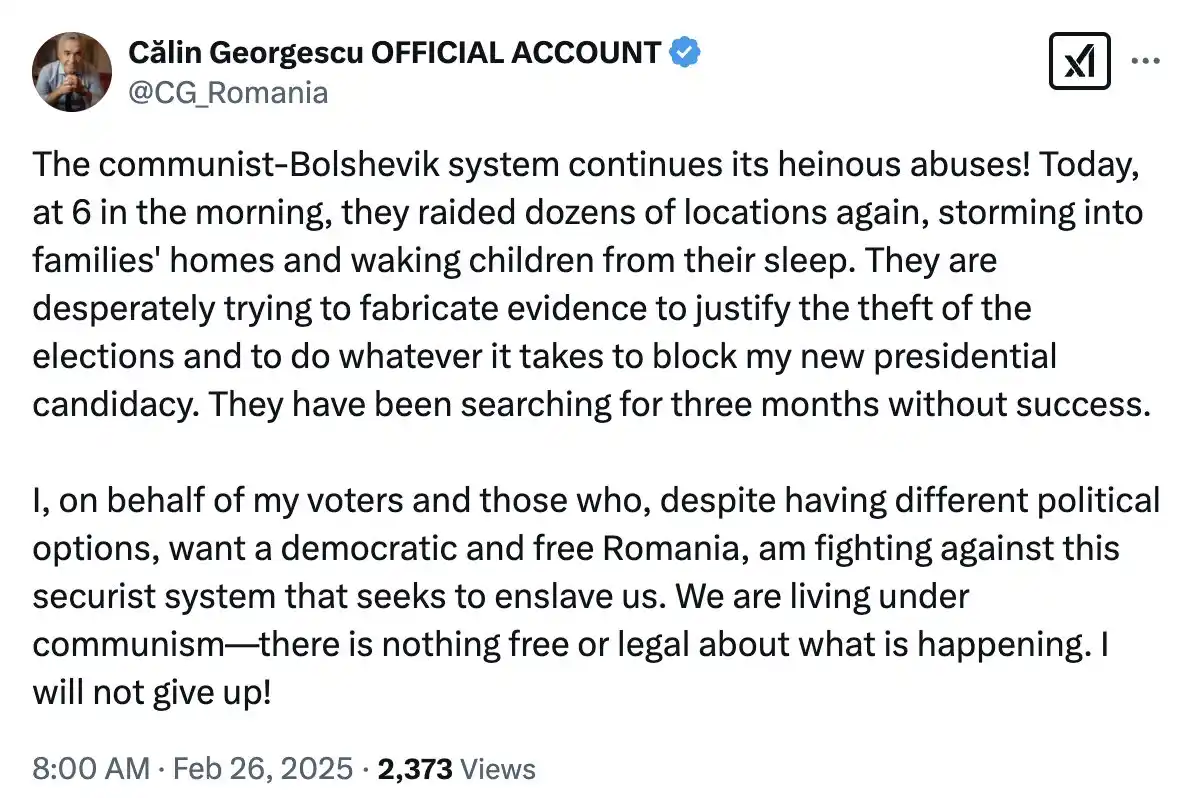The width and height of the screenshot is (1188, 798).
Task: Open Călin Georgescu's profile avatar photo
Action: click(x=71, y=71)
